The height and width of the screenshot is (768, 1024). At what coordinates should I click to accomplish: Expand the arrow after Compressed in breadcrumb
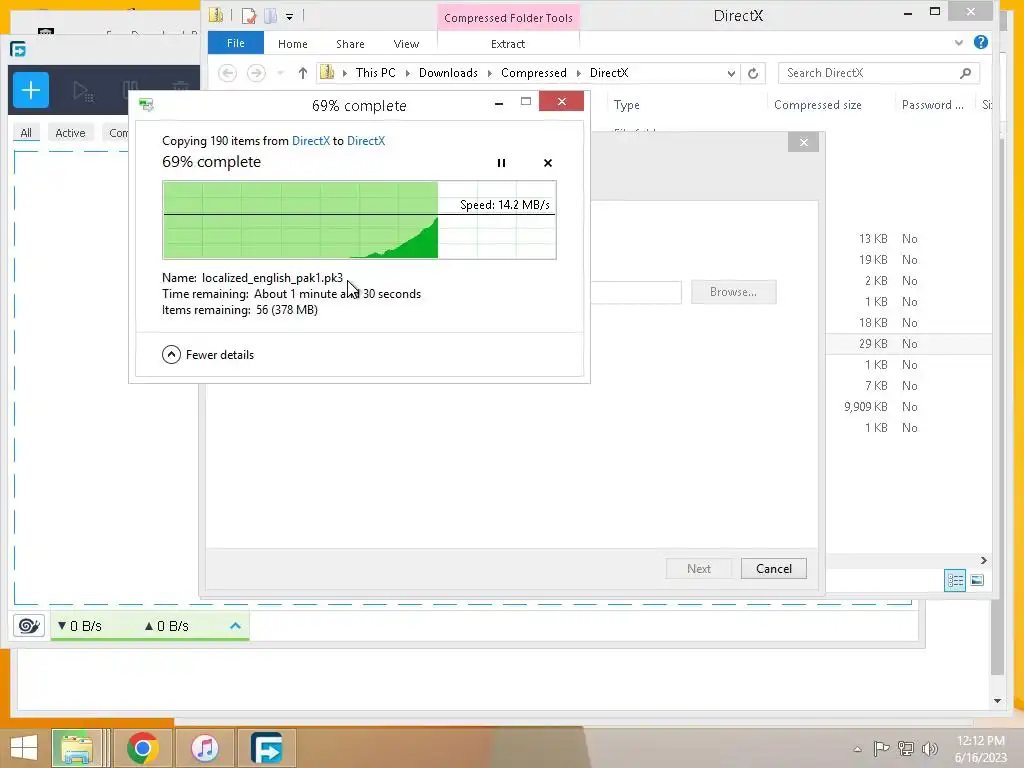[579, 73]
